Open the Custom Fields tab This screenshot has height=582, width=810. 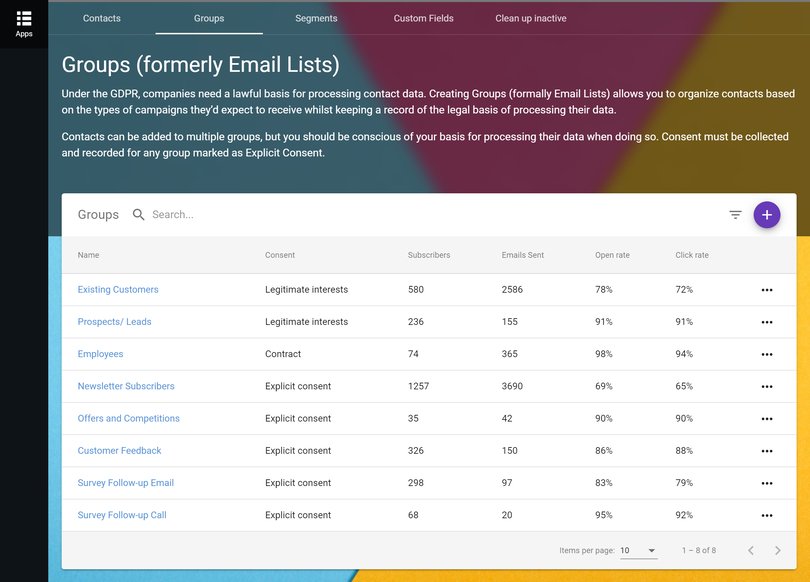(423, 18)
